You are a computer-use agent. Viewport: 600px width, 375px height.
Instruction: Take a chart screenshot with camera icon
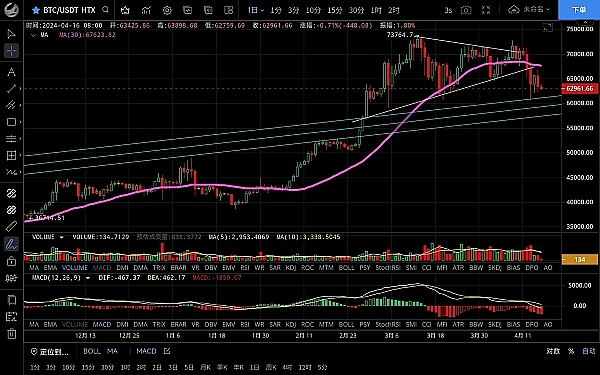[466, 10]
